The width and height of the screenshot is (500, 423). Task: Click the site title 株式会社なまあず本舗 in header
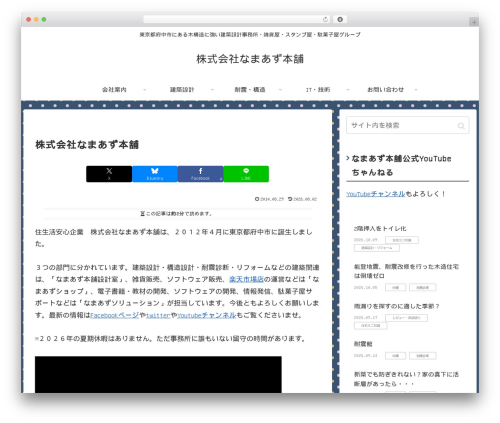pyautogui.click(x=250, y=59)
